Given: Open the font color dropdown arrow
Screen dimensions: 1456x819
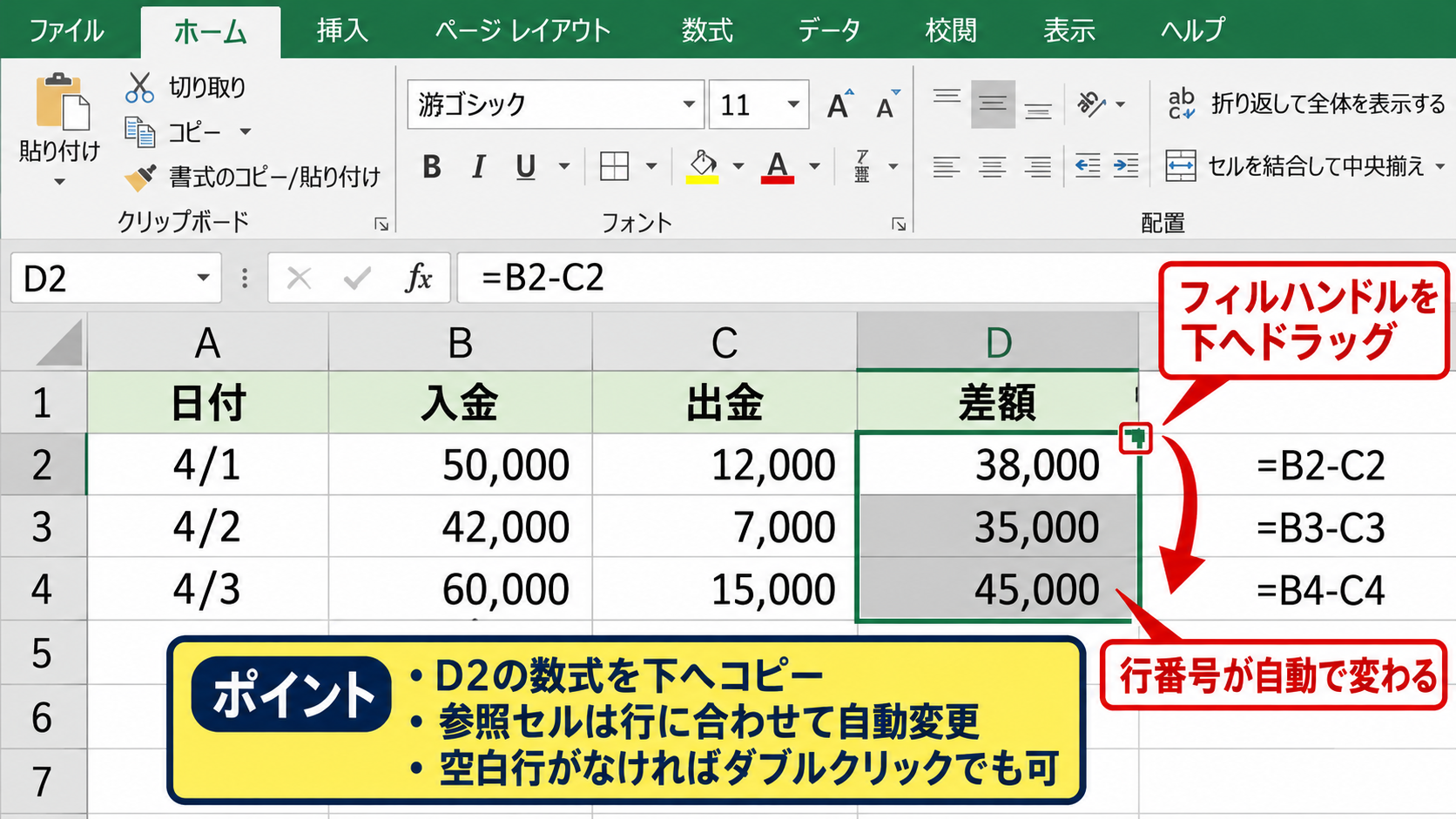Looking at the screenshot, I should pyautogui.click(x=814, y=166).
